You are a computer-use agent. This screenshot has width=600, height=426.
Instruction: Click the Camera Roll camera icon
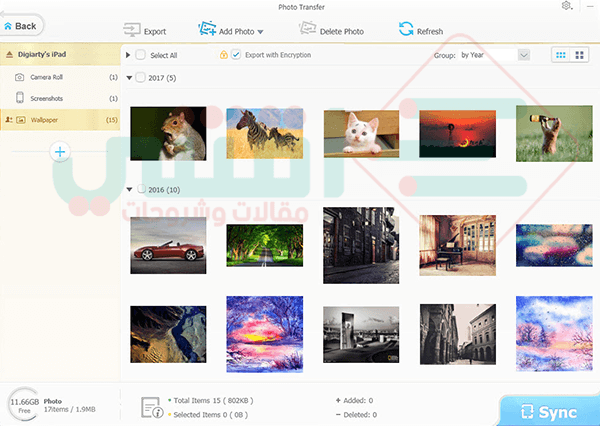(20, 77)
